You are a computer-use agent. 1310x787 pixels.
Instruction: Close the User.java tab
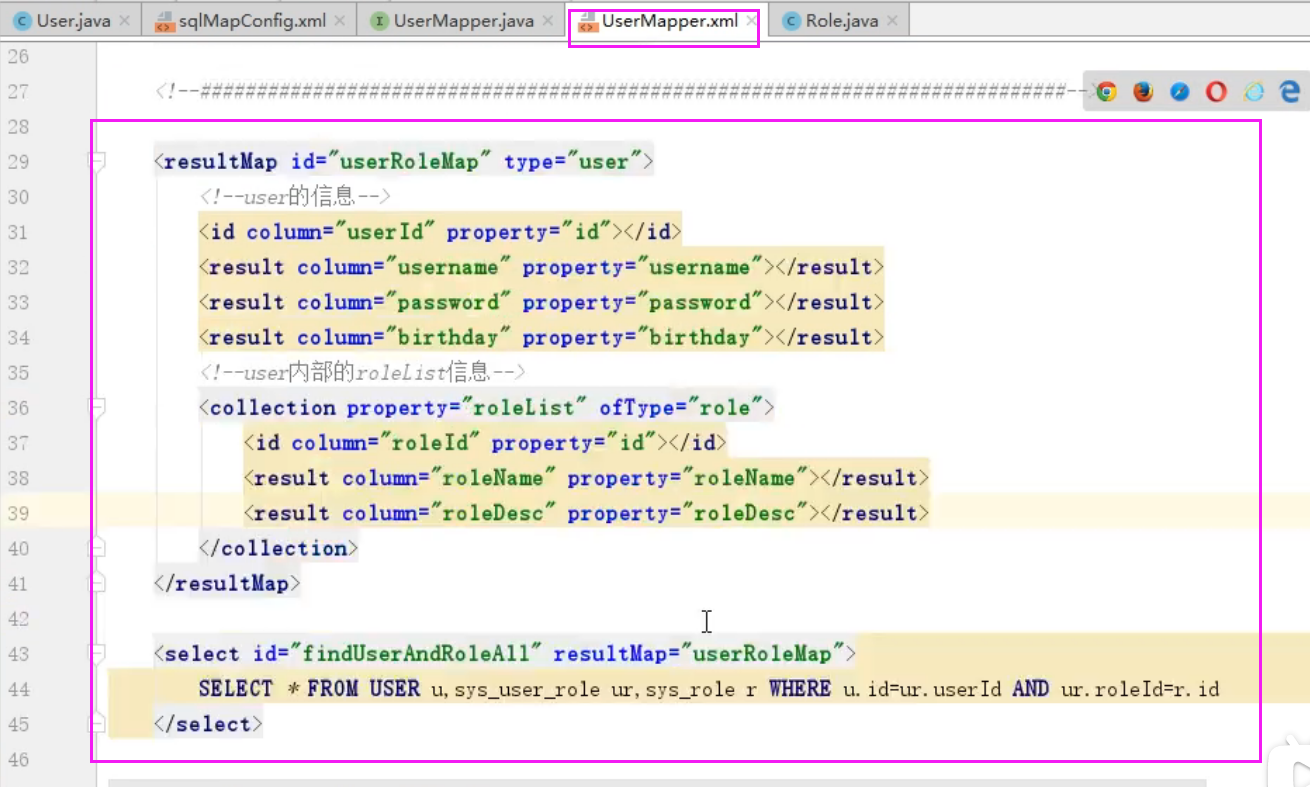pos(125,20)
